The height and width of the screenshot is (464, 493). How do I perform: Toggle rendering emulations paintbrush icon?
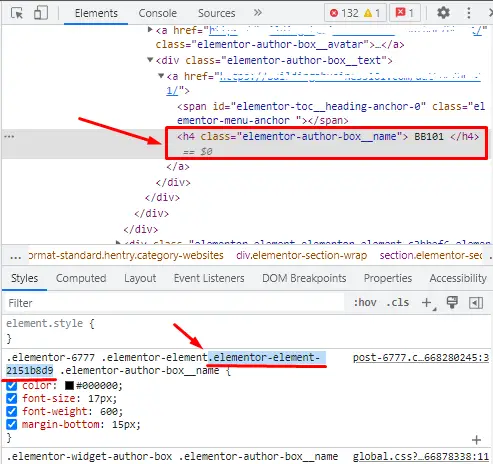pyautogui.click(x=452, y=303)
